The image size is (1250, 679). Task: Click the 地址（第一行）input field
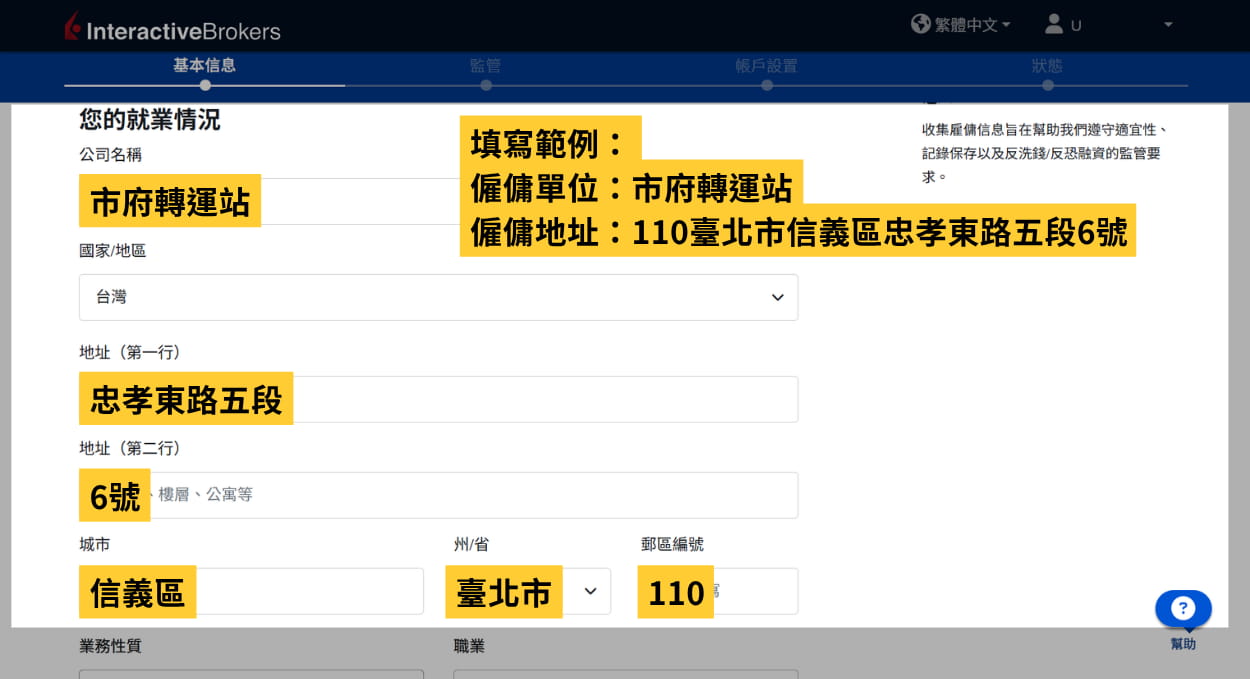click(x=438, y=399)
